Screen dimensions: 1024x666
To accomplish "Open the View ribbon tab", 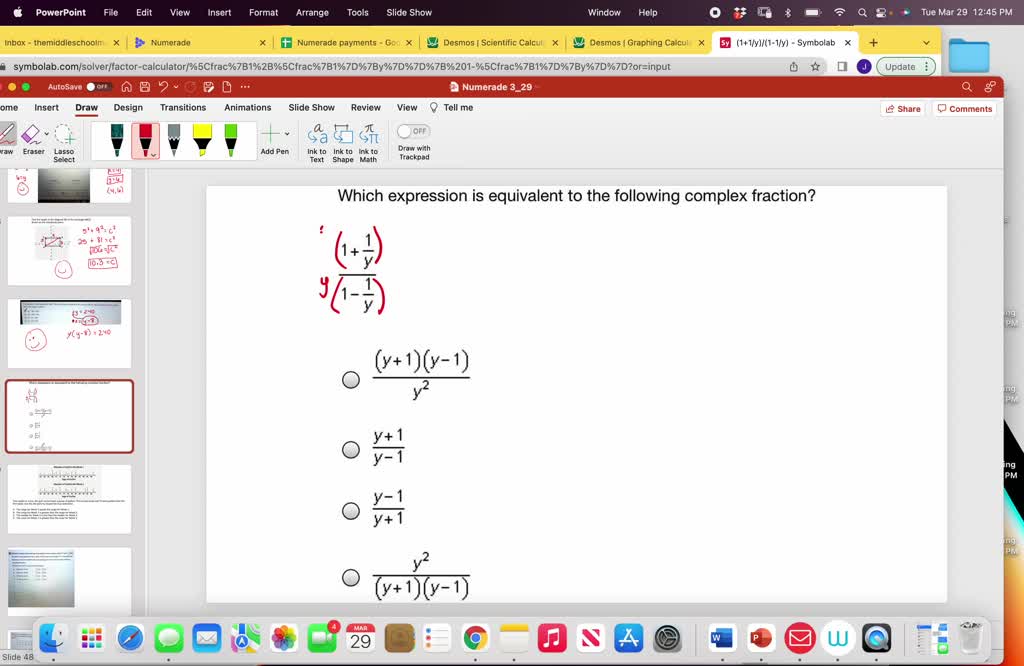I will tap(407, 108).
